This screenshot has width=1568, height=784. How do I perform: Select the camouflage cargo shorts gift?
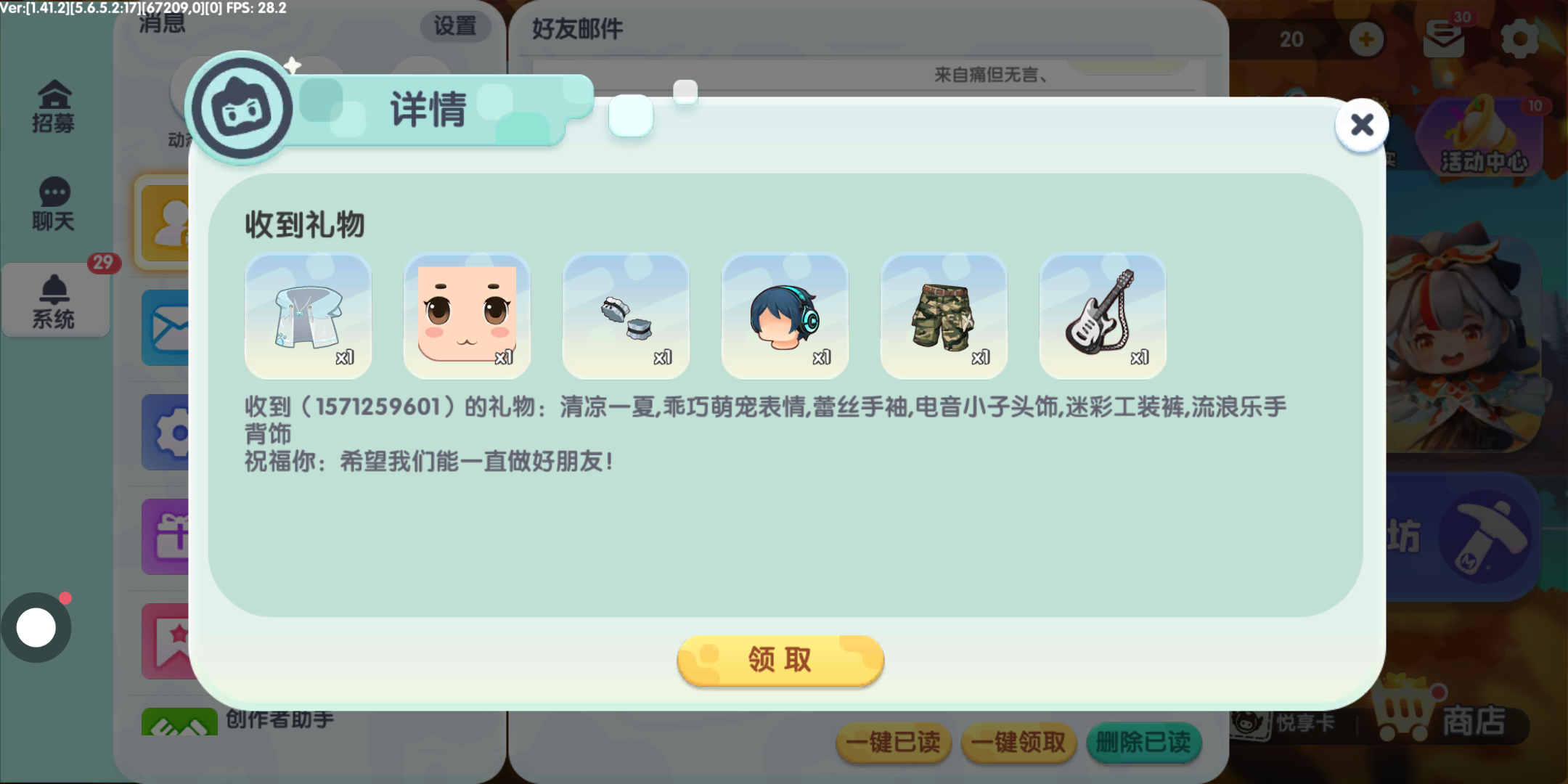tap(944, 316)
